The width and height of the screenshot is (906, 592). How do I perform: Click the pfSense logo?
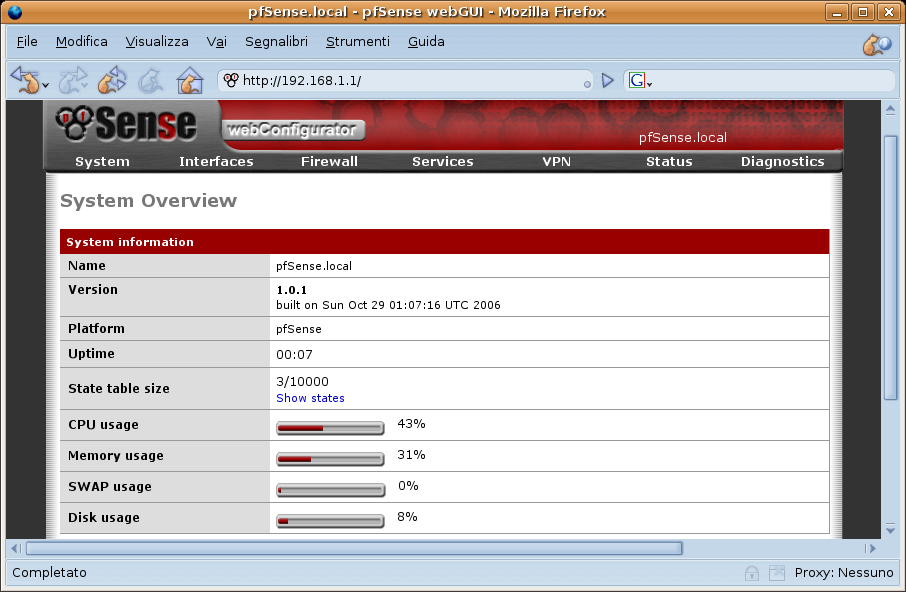point(126,124)
